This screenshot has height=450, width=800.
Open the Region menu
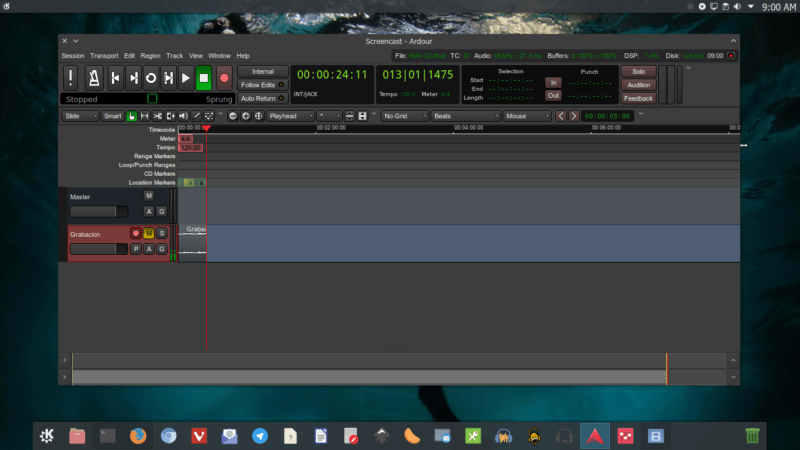click(151, 56)
